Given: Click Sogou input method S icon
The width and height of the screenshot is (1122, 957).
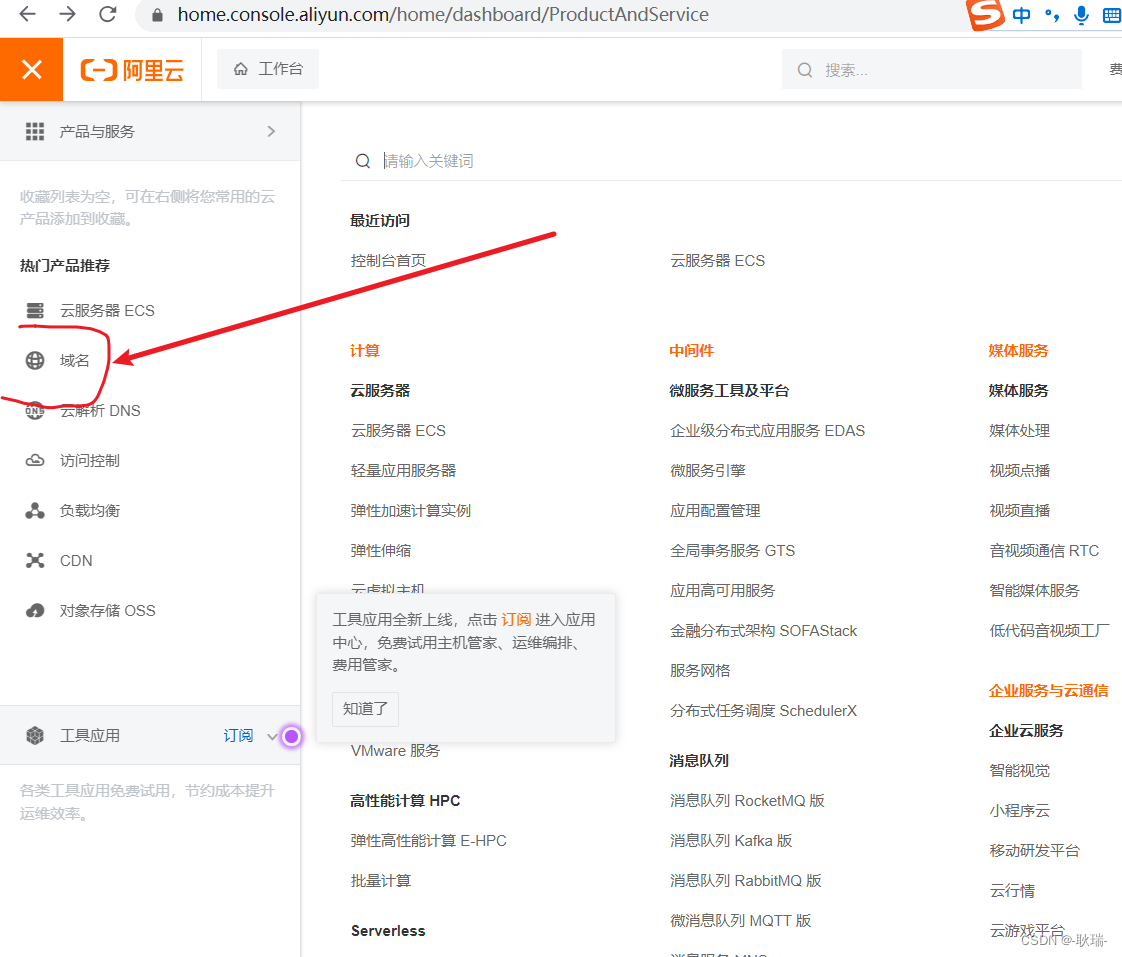Looking at the screenshot, I should (x=985, y=14).
